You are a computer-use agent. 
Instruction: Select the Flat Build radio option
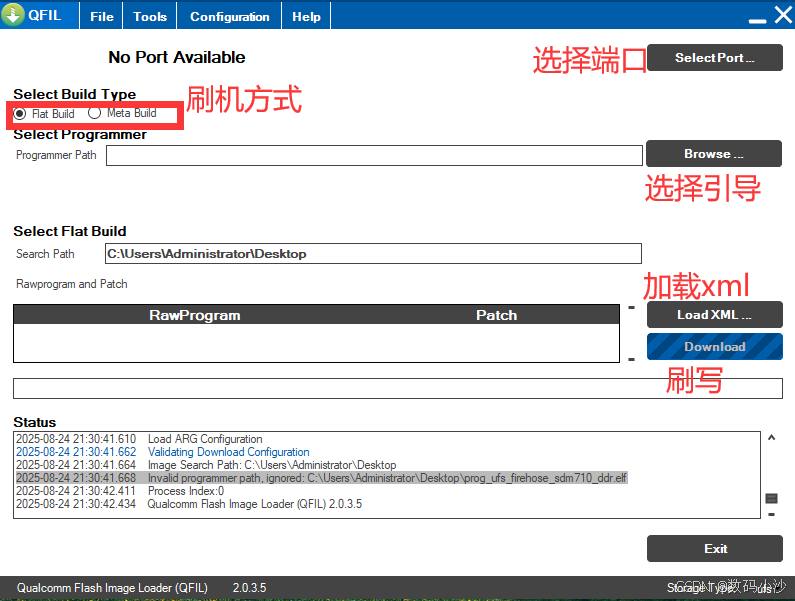(44, 114)
